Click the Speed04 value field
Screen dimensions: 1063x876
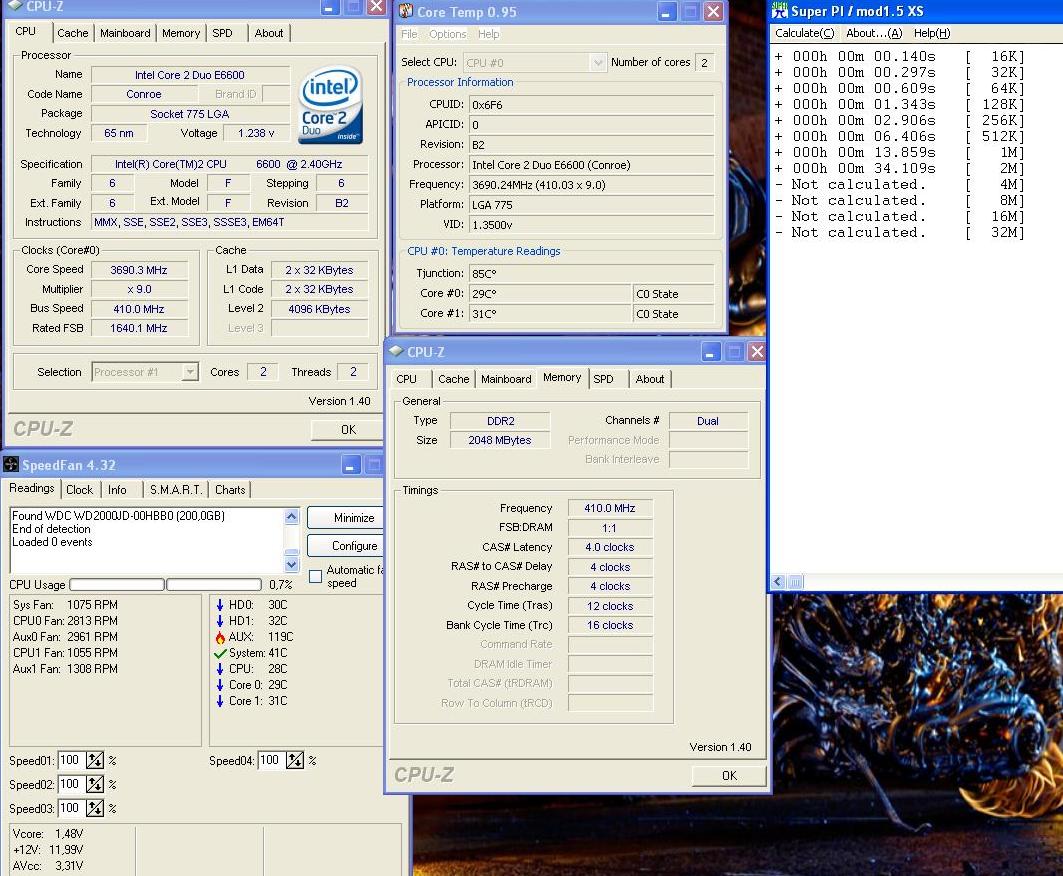click(x=271, y=761)
